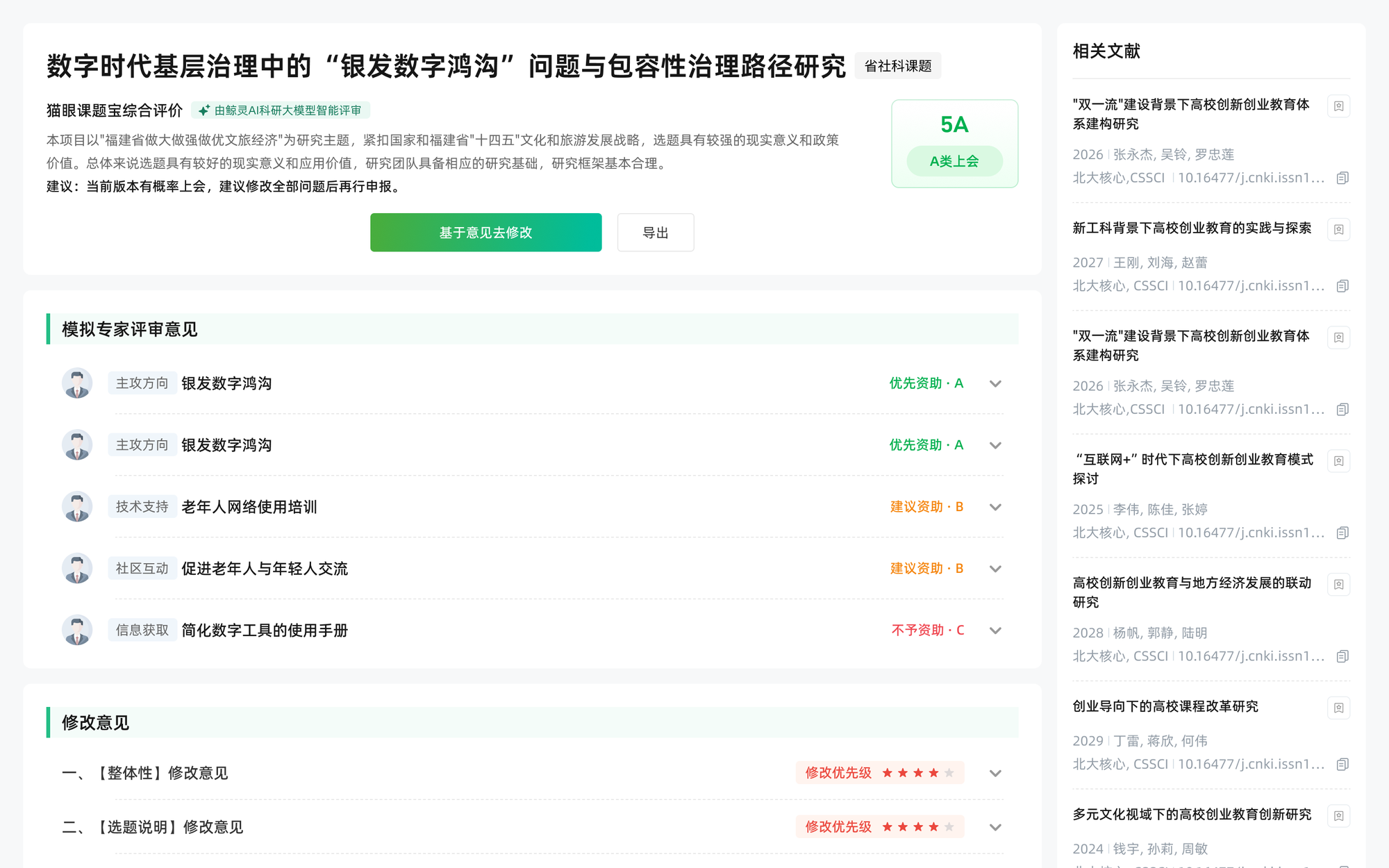Click 促进老年人与年轻人交流 row title
Screen dimensions: 1389x868
coord(265,569)
